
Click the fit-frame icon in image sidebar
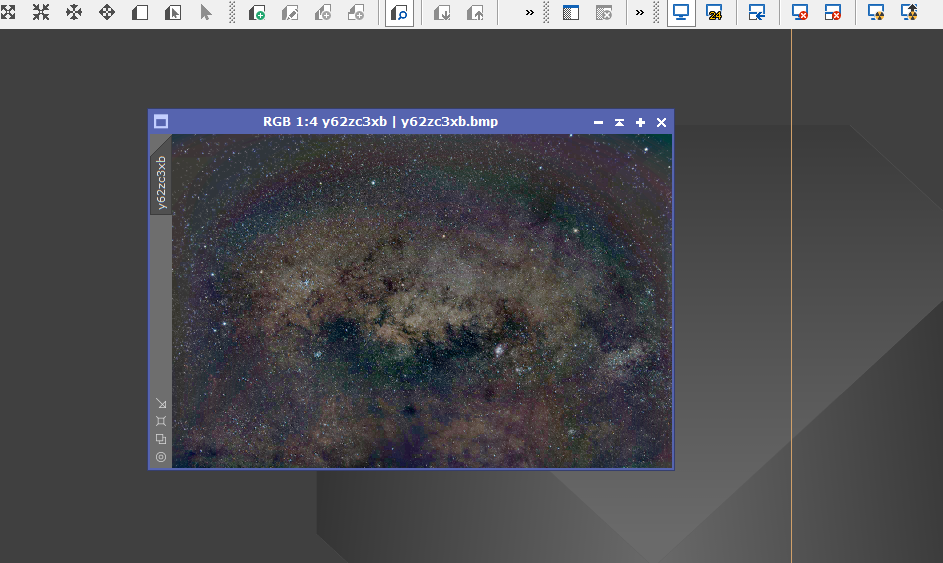[161, 421]
